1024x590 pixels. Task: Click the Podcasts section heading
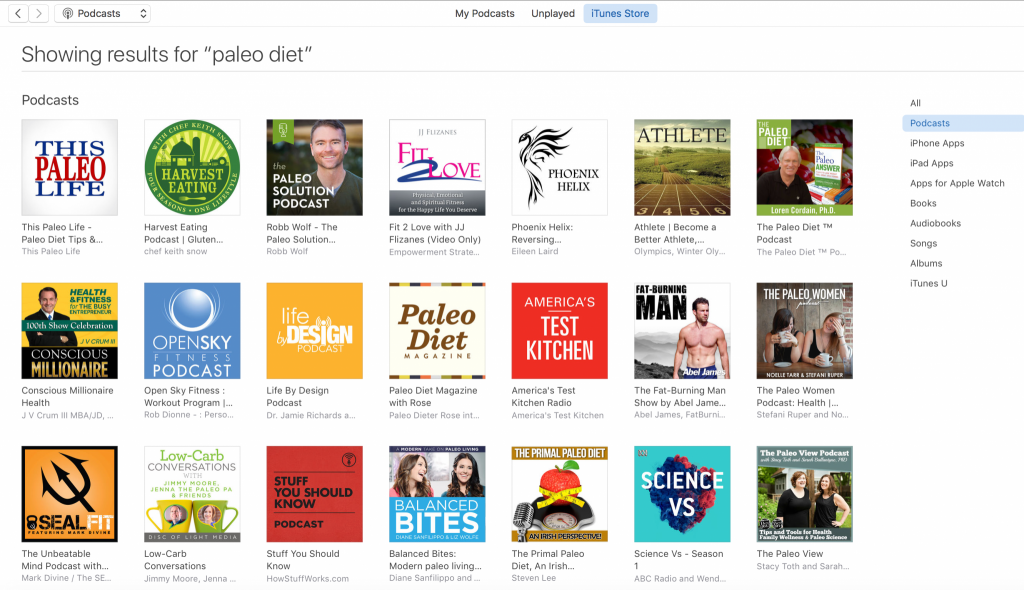point(50,100)
